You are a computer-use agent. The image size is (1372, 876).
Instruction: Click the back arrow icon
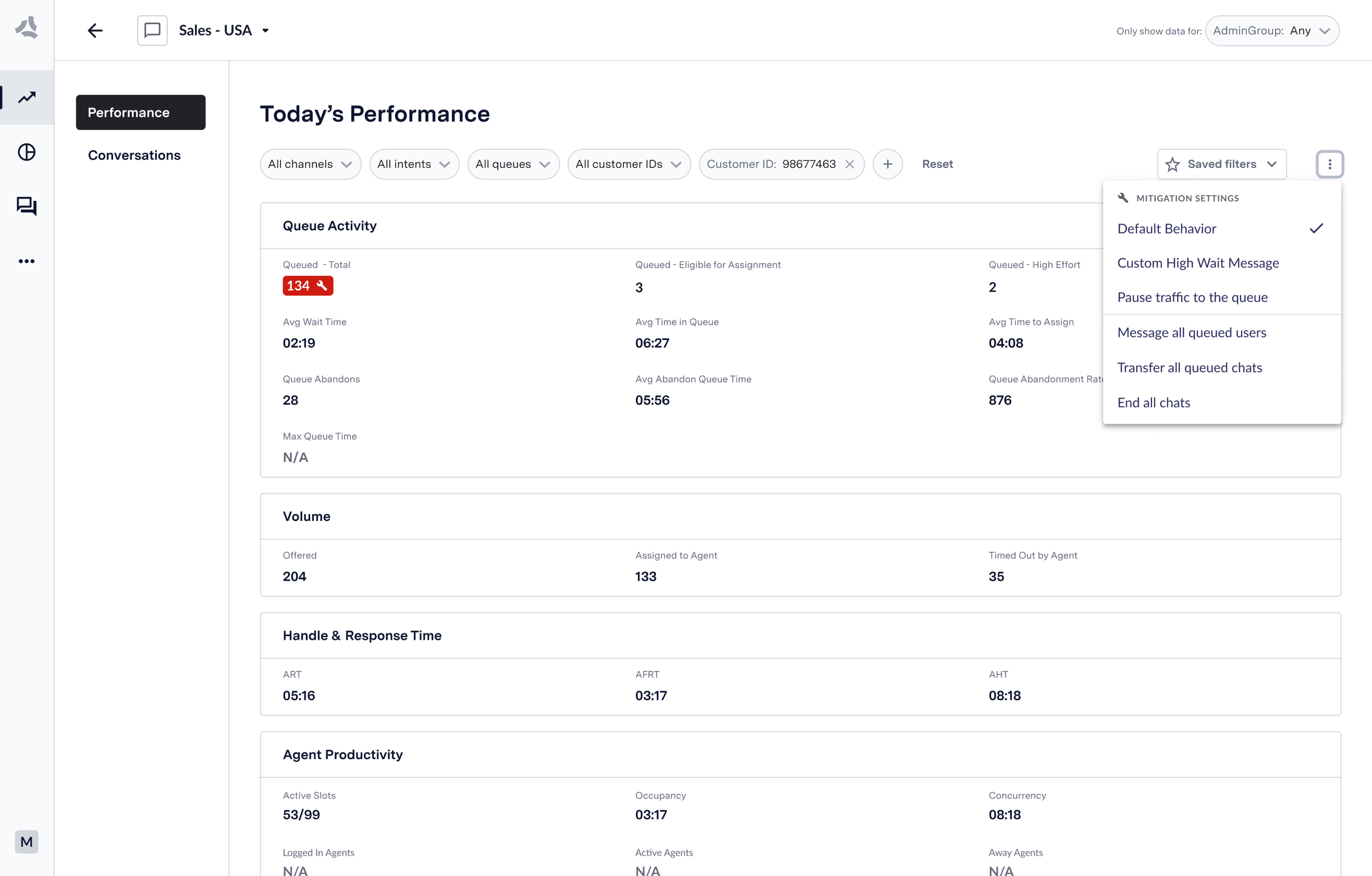(x=95, y=30)
